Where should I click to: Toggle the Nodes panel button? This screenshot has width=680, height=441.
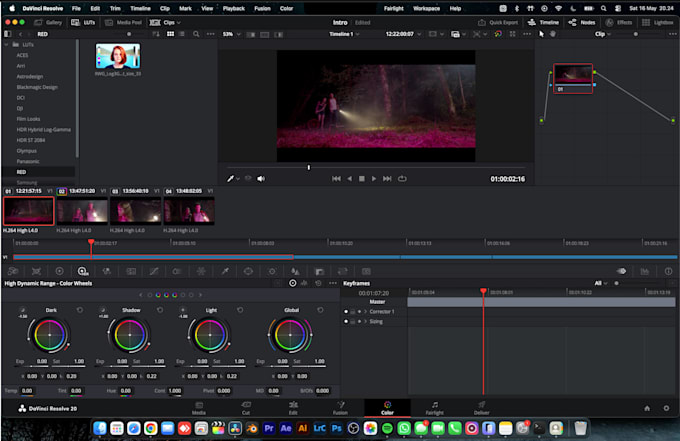[x=582, y=23]
